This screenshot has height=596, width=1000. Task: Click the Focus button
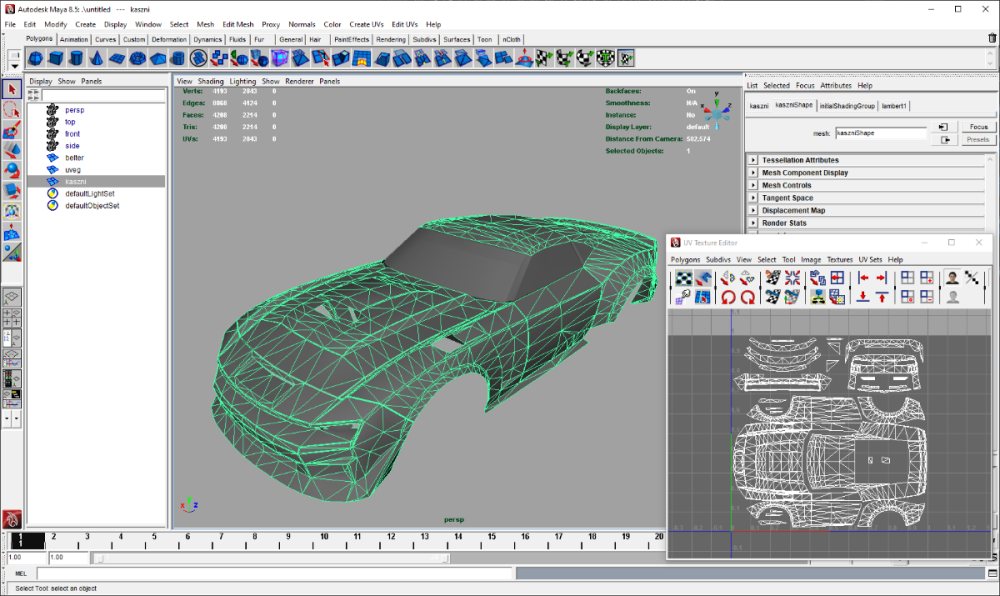978,127
